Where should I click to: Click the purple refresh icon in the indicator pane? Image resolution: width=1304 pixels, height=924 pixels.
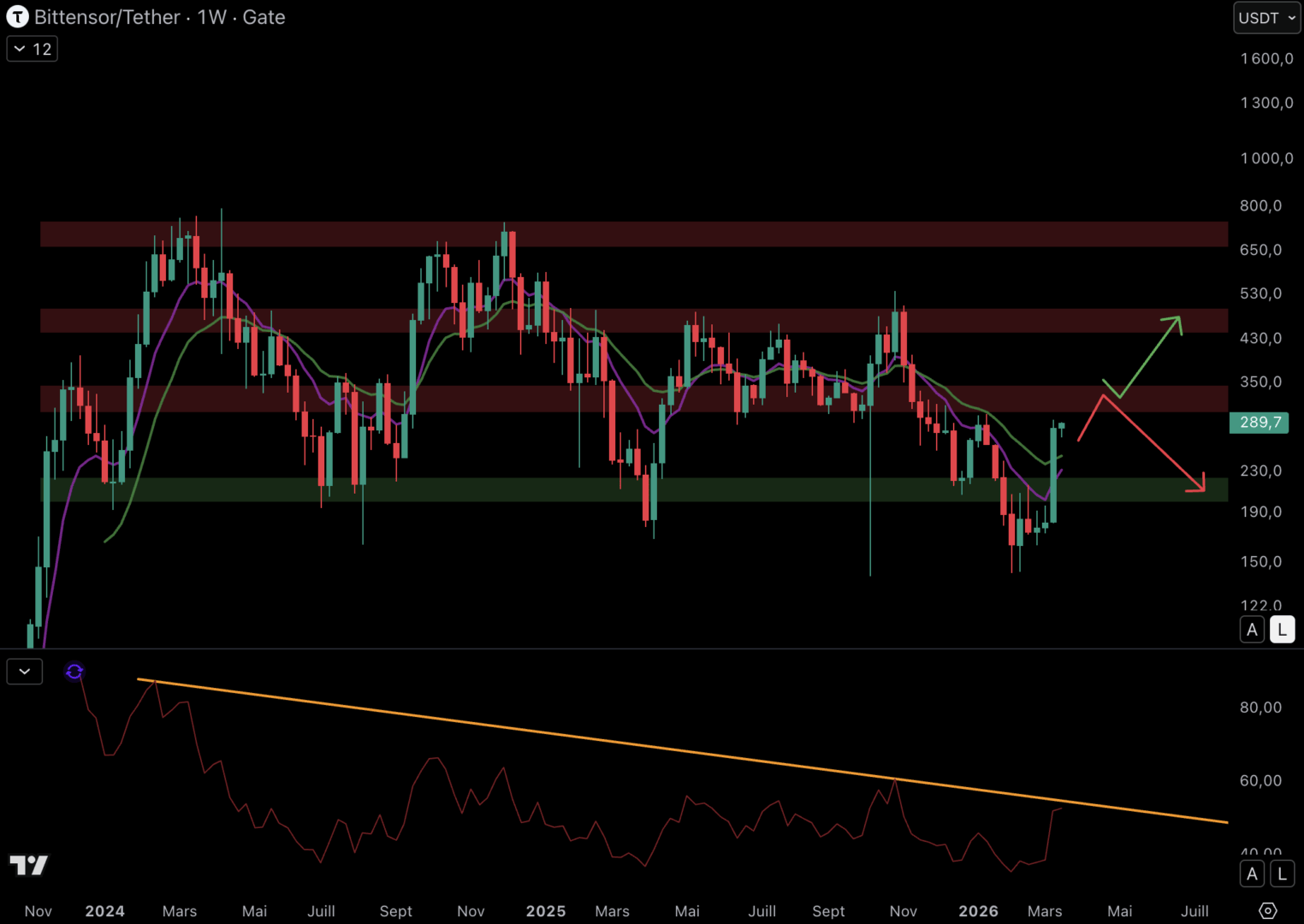[x=74, y=672]
